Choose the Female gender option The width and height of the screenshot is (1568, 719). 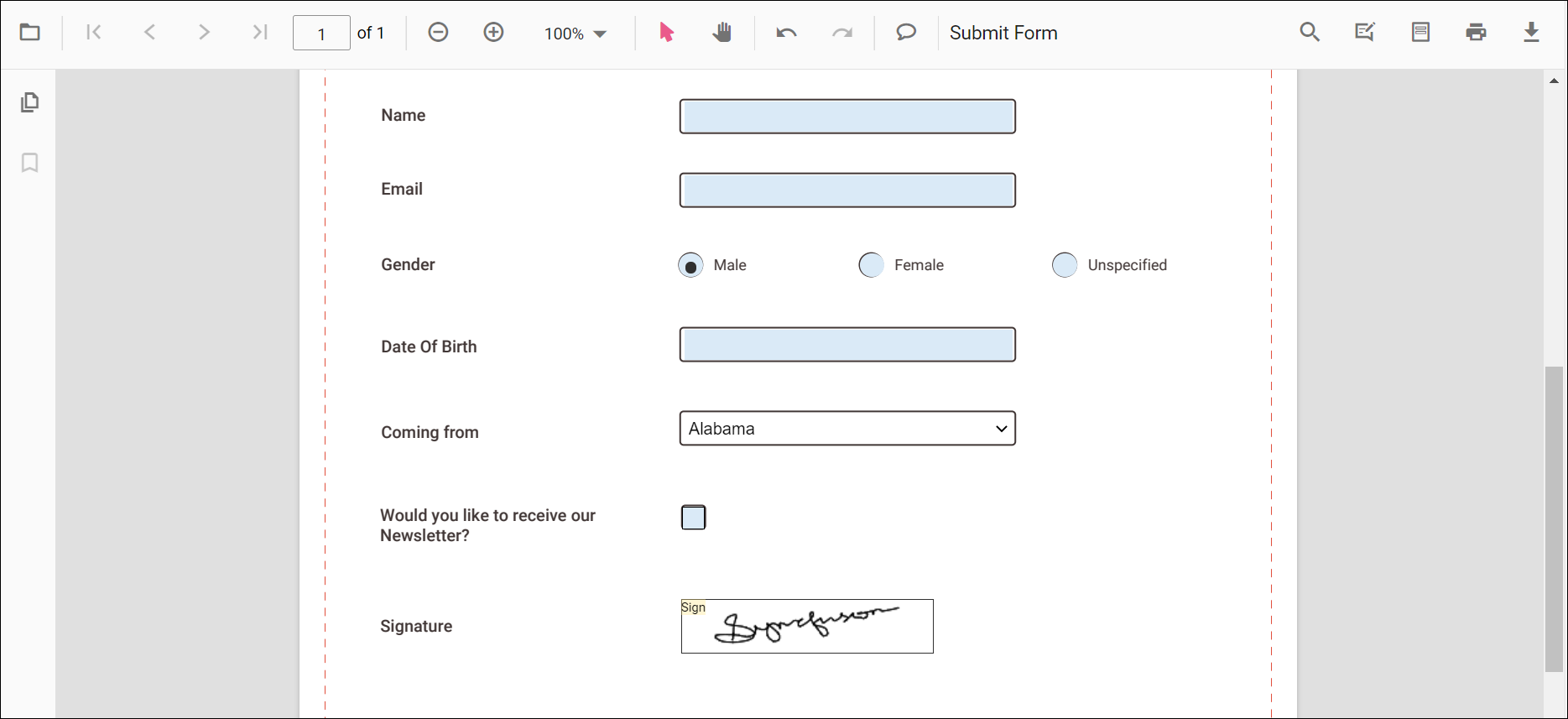(872, 265)
